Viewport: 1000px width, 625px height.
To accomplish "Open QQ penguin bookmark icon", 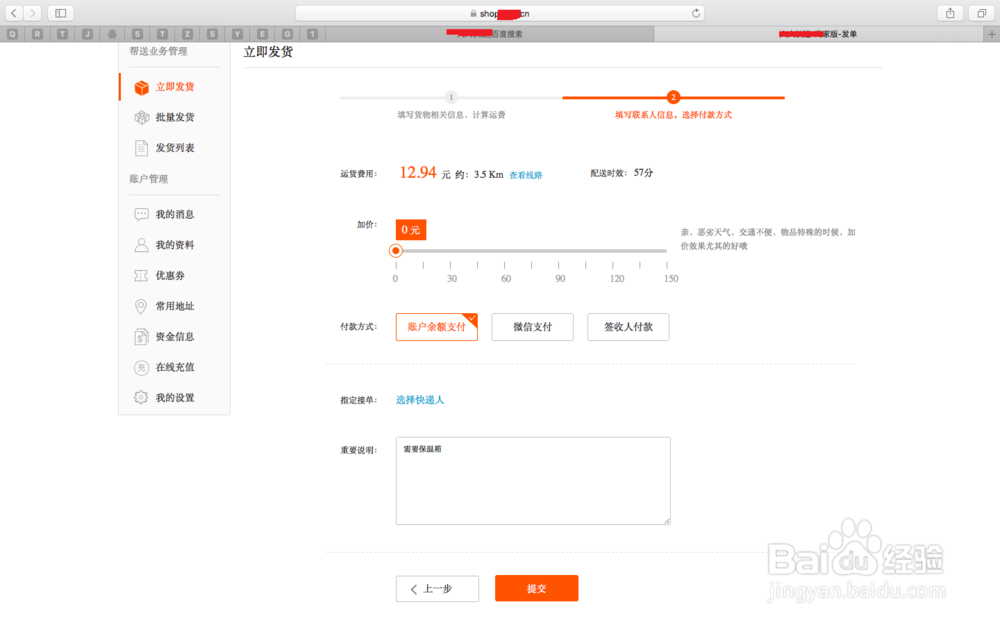I will pos(112,34).
